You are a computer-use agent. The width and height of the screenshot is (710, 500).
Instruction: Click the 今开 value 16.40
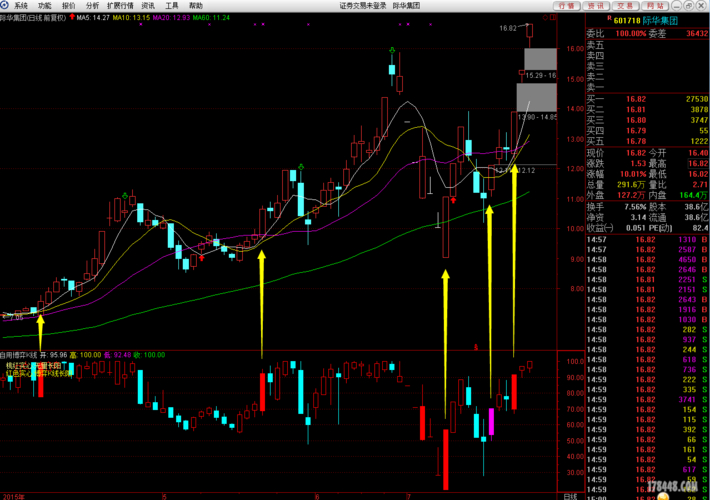click(698, 153)
